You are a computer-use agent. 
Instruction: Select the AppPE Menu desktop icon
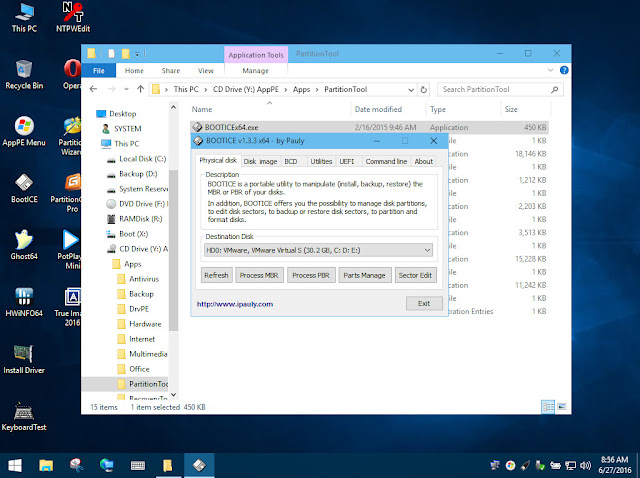coord(24,131)
